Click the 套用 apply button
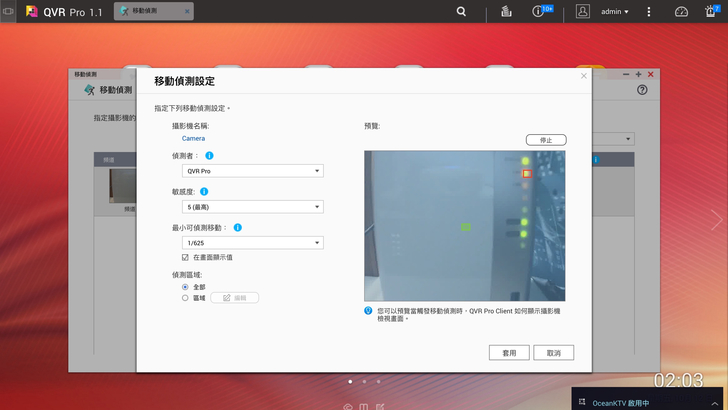The width and height of the screenshot is (728, 410). point(509,353)
